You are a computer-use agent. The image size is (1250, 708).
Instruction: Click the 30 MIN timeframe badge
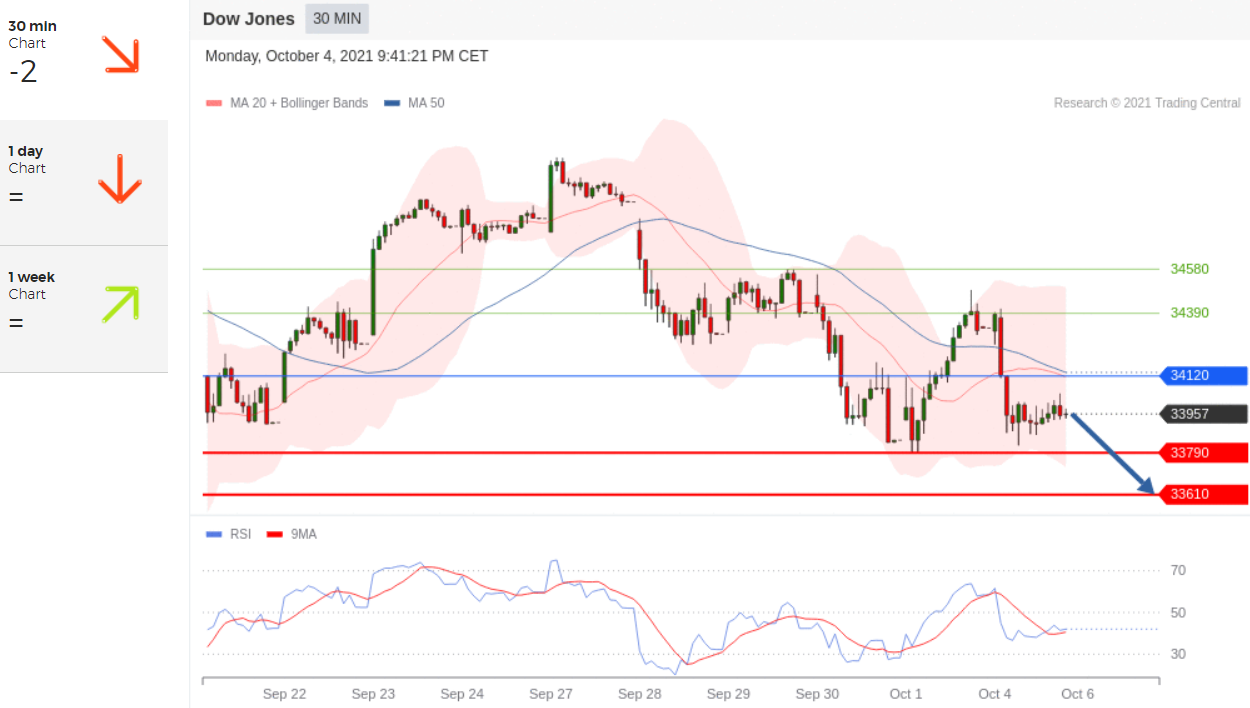(337, 18)
